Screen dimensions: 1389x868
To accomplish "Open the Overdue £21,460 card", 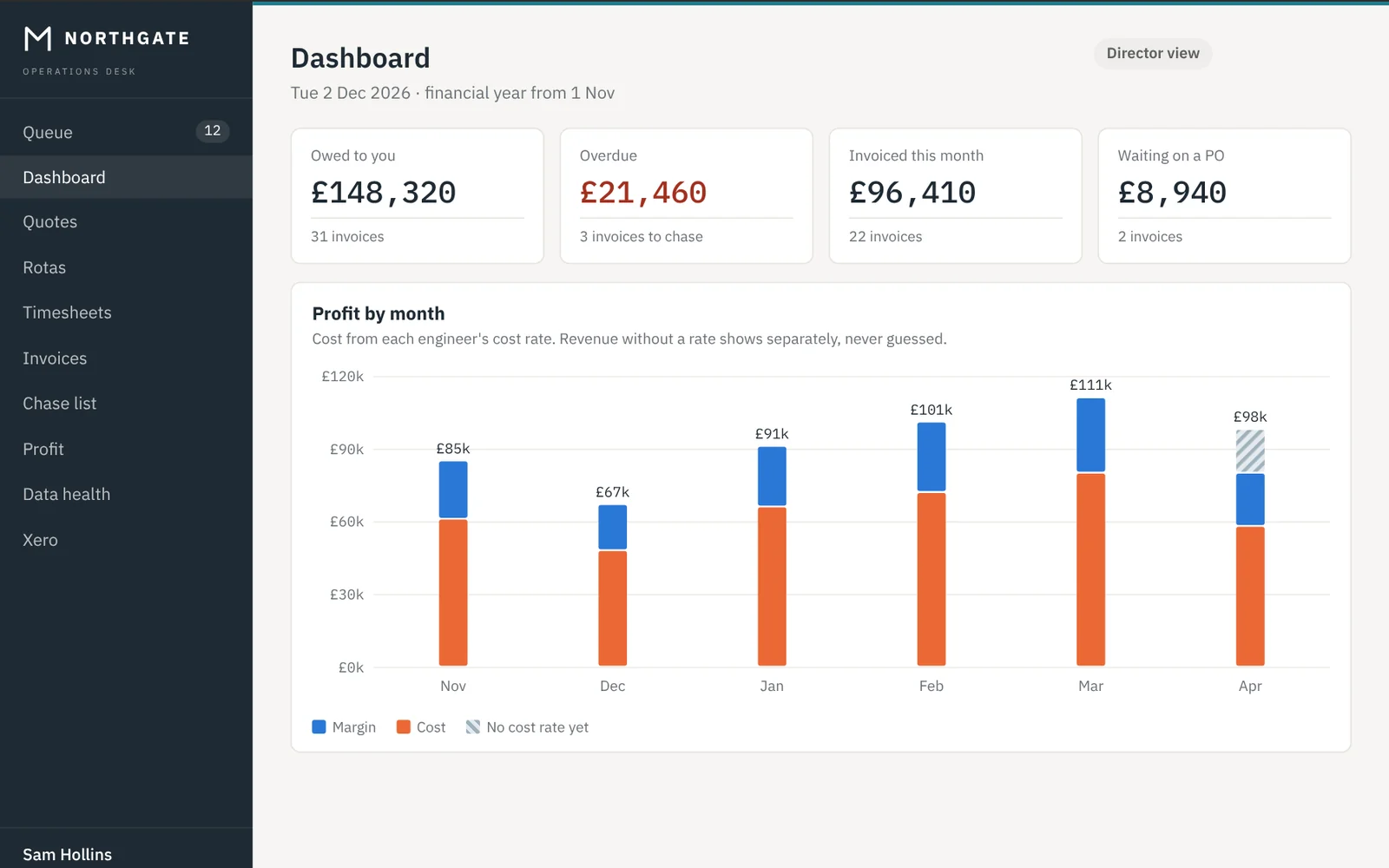I will coord(687,196).
